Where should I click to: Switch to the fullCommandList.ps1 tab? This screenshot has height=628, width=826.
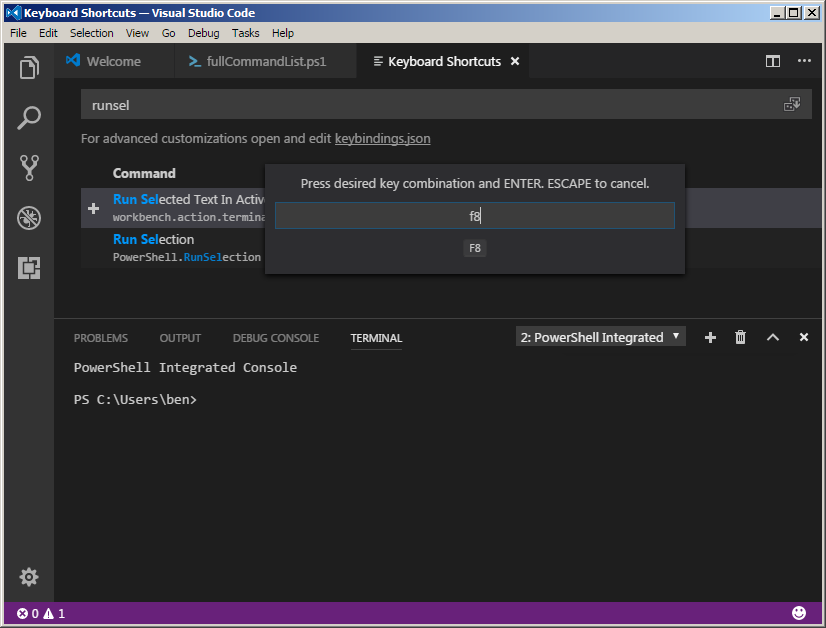(266, 61)
